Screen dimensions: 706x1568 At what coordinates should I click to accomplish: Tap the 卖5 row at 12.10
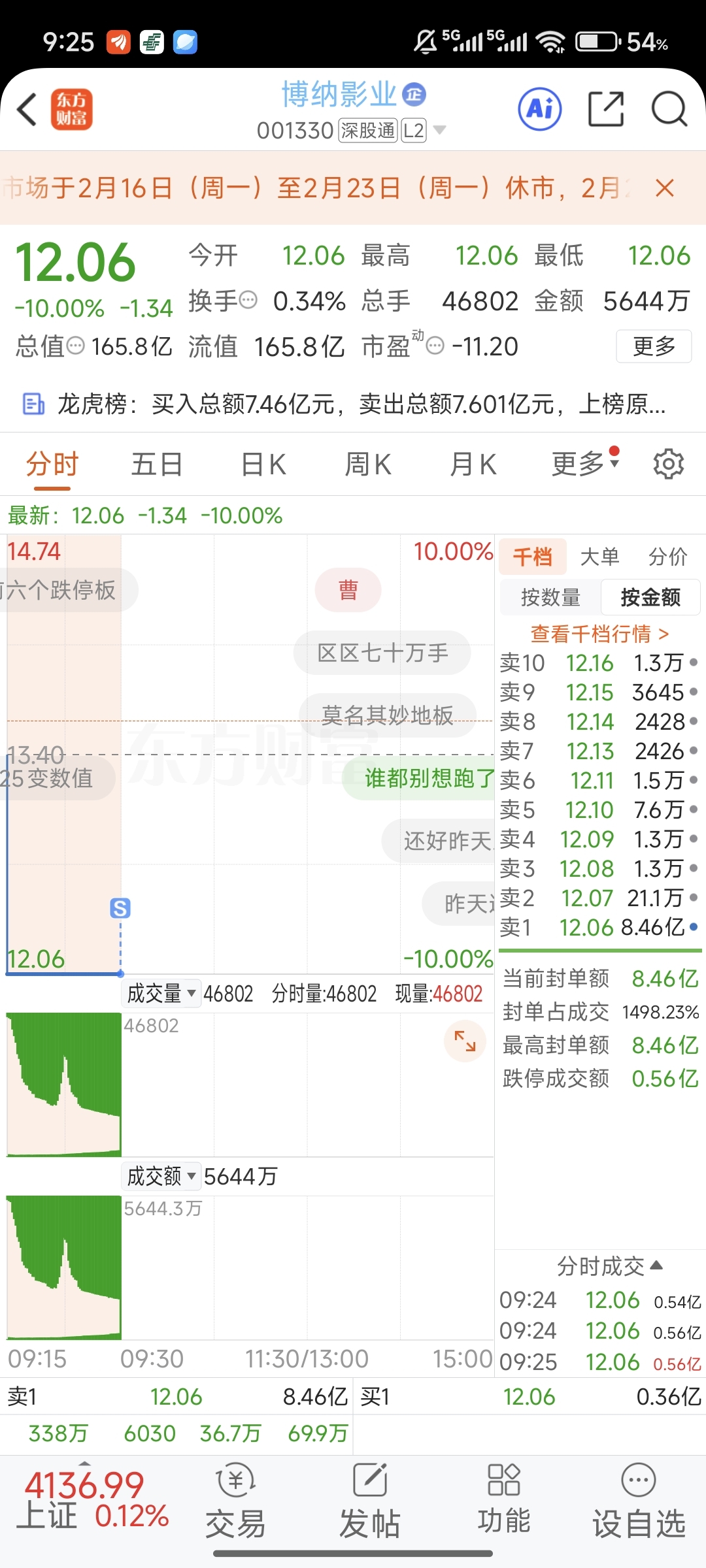pyautogui.click(x=599, y=810)
